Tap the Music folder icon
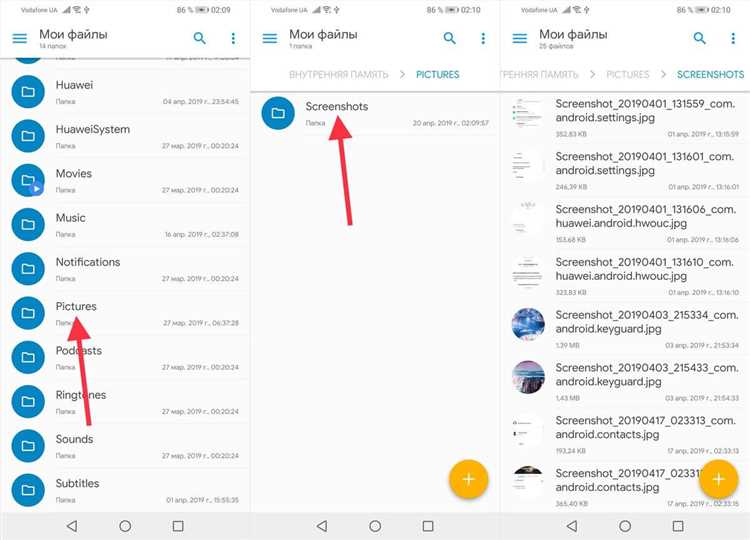The width and height of the screenshot is (750, 540). click(30, 225)
